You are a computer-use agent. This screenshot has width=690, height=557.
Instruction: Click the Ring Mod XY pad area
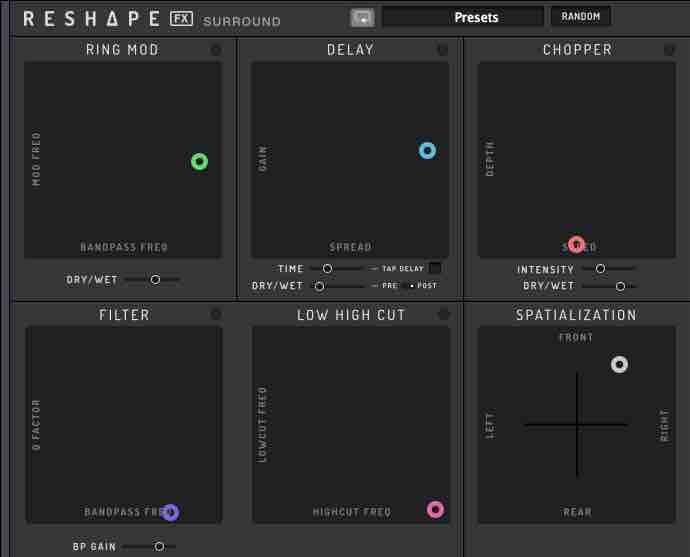pyautogui.click(x=123, y=160)
